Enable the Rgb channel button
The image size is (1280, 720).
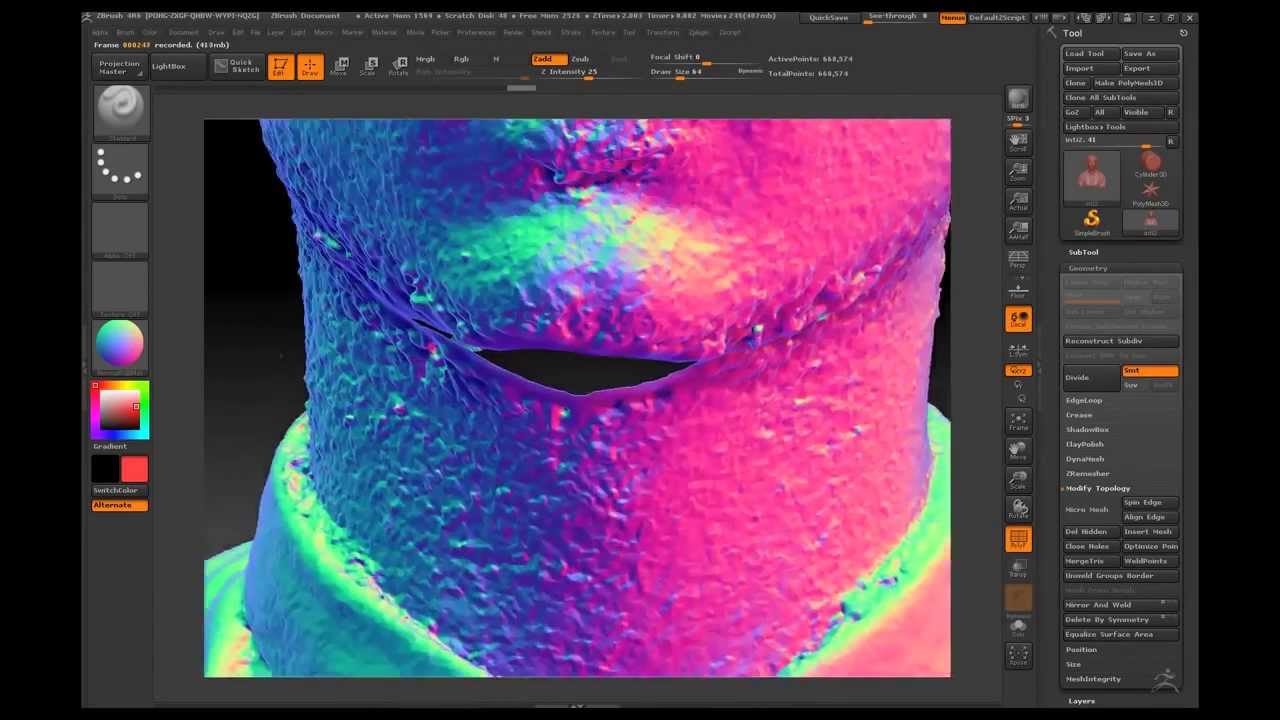coord(461,59)
